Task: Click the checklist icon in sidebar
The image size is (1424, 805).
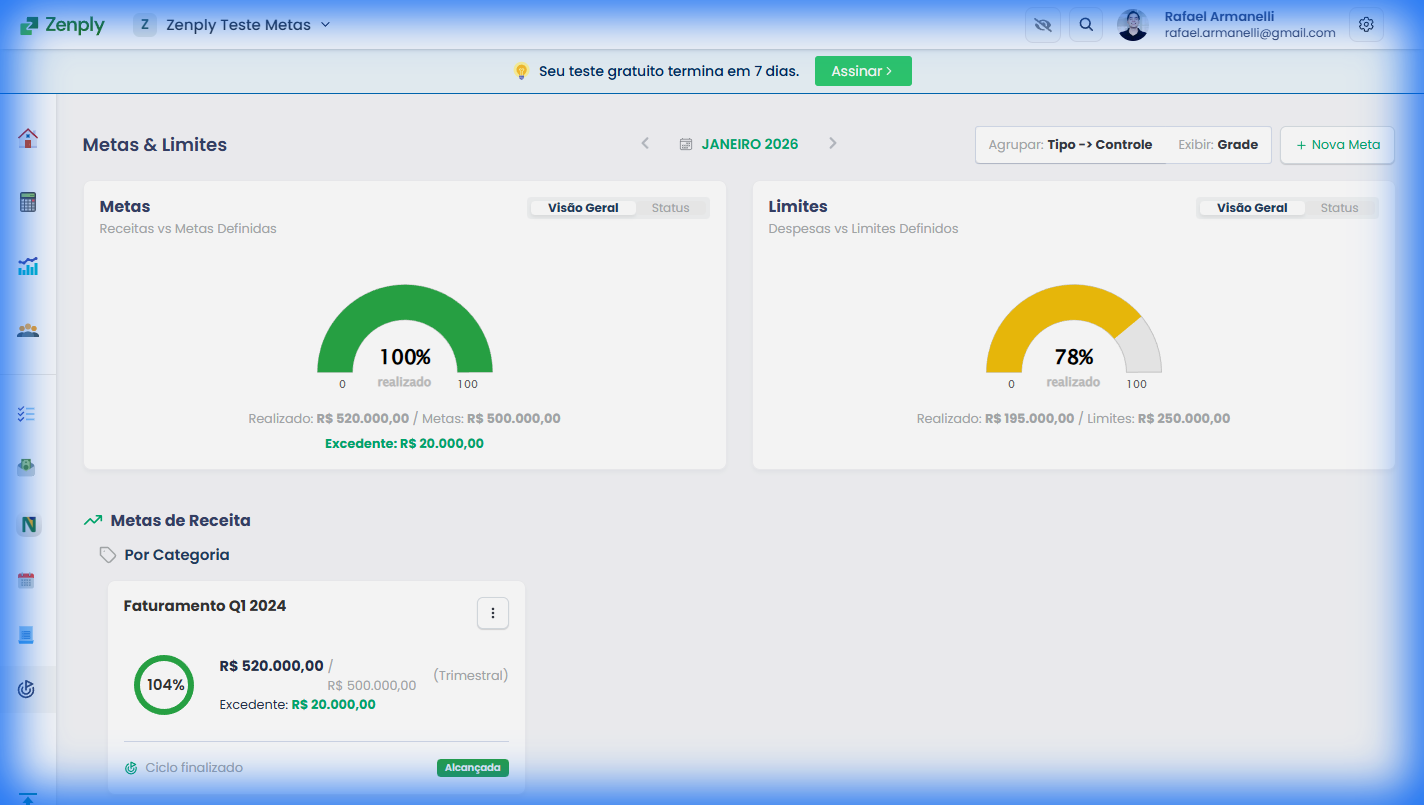Action: click(28, 414)
